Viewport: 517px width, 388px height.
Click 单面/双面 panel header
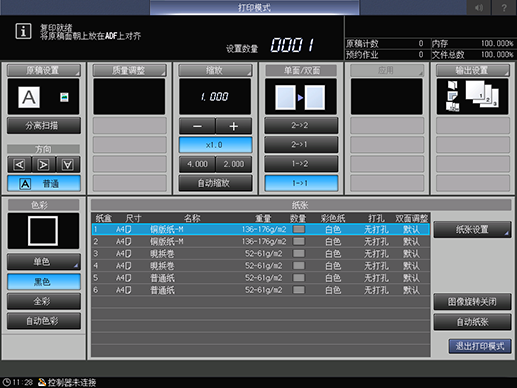(301, 70)
